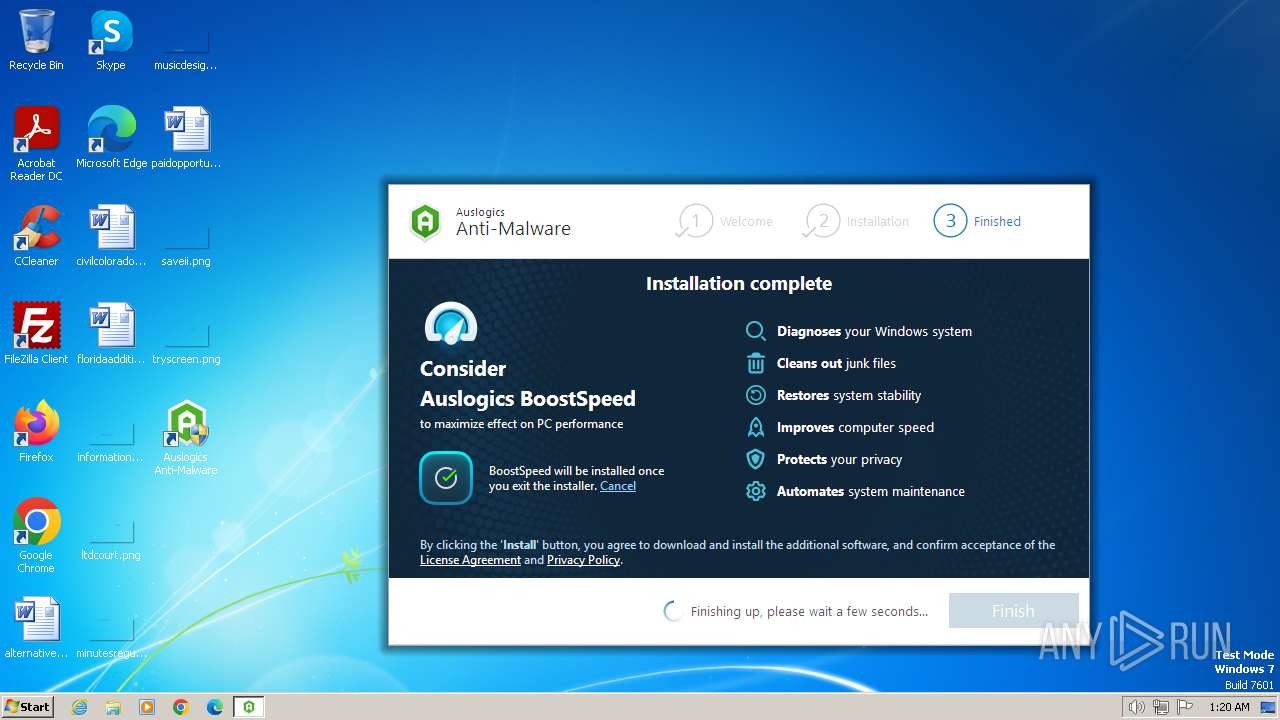Viewport: 1280px width, 720px height.
Task: Select the Finished step 3 indicator
Action: pos(978,221)
